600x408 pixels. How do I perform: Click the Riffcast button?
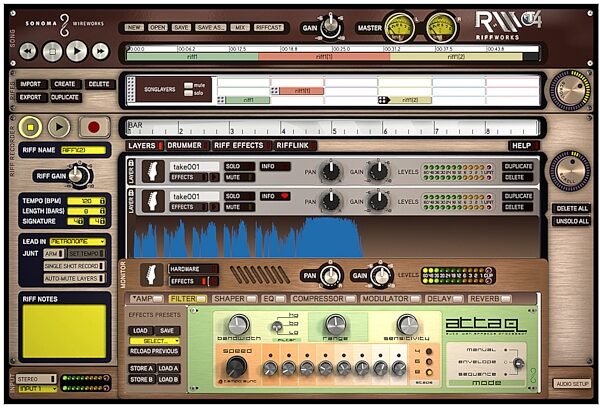(269, 28)
